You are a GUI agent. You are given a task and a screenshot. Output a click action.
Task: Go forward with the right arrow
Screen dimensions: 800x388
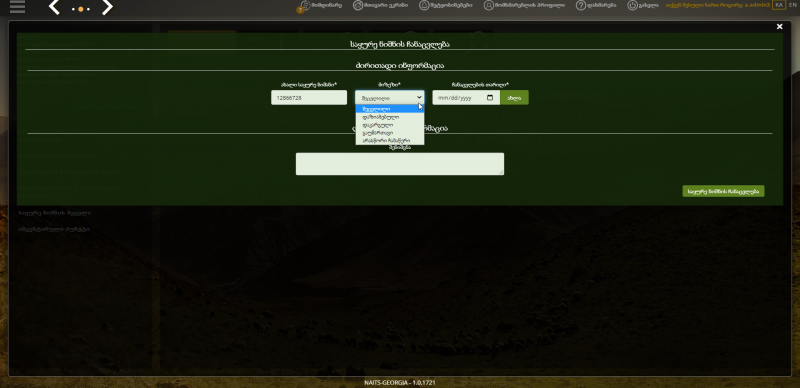pos(107,7)
